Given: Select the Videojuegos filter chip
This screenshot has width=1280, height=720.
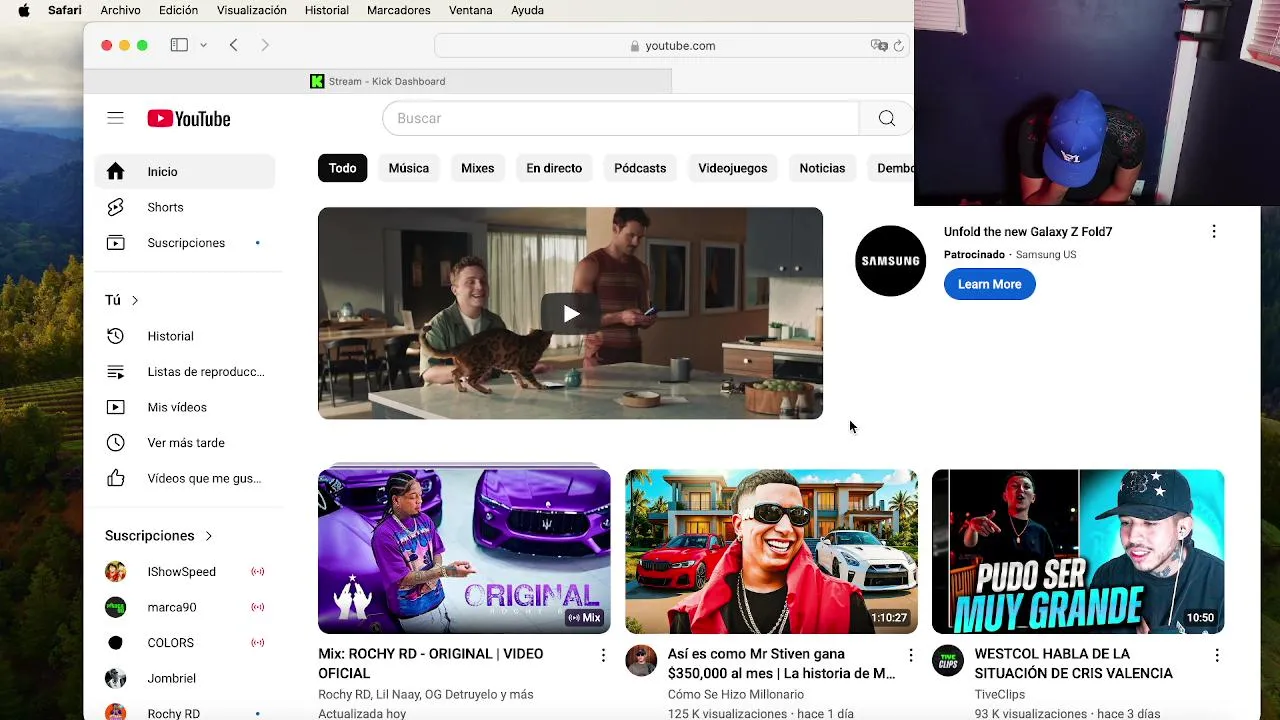Looking at the screenshot, I should pos(733,168).
